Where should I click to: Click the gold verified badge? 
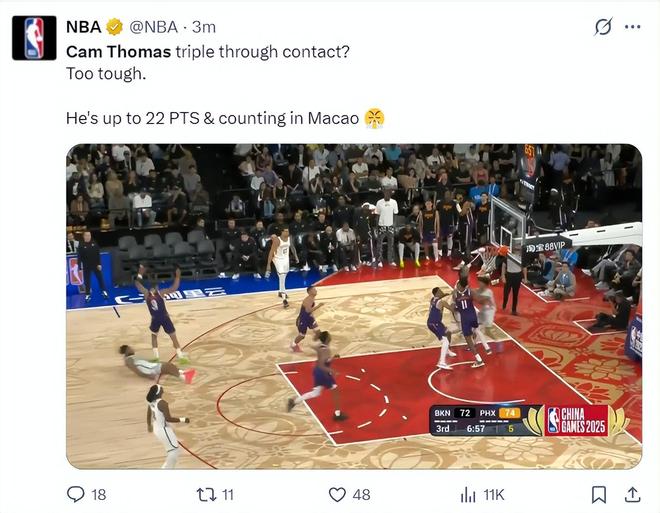[114, 27]
